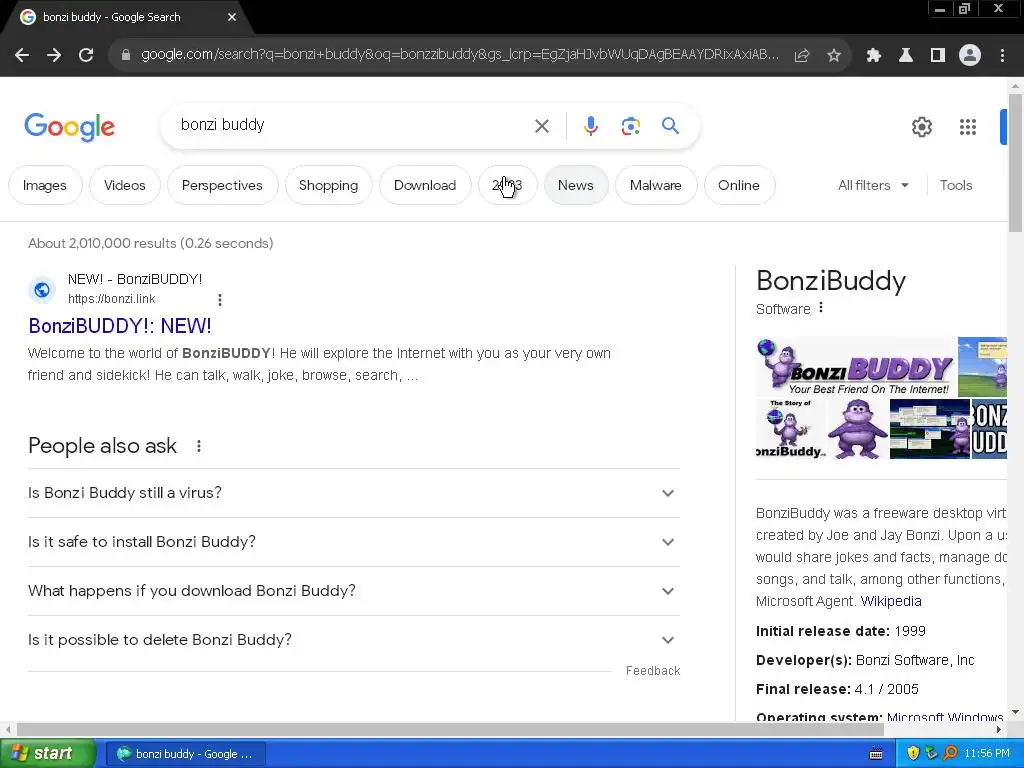The width and height of the screenshot is (1024, 768).
Task: Open the Chrome profile avatar
Action: click(970, 55)
